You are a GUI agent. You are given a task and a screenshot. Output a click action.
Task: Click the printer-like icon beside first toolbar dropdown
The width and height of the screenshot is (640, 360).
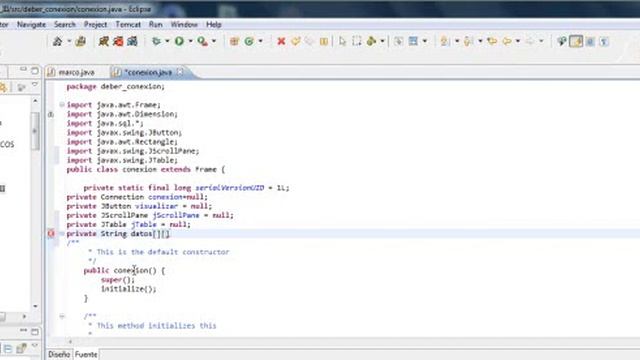(x=81, y=41)
